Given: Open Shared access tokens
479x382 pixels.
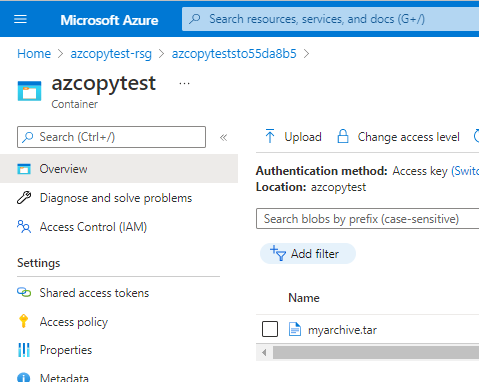Looking at the screenshot, I should point(94,293).
